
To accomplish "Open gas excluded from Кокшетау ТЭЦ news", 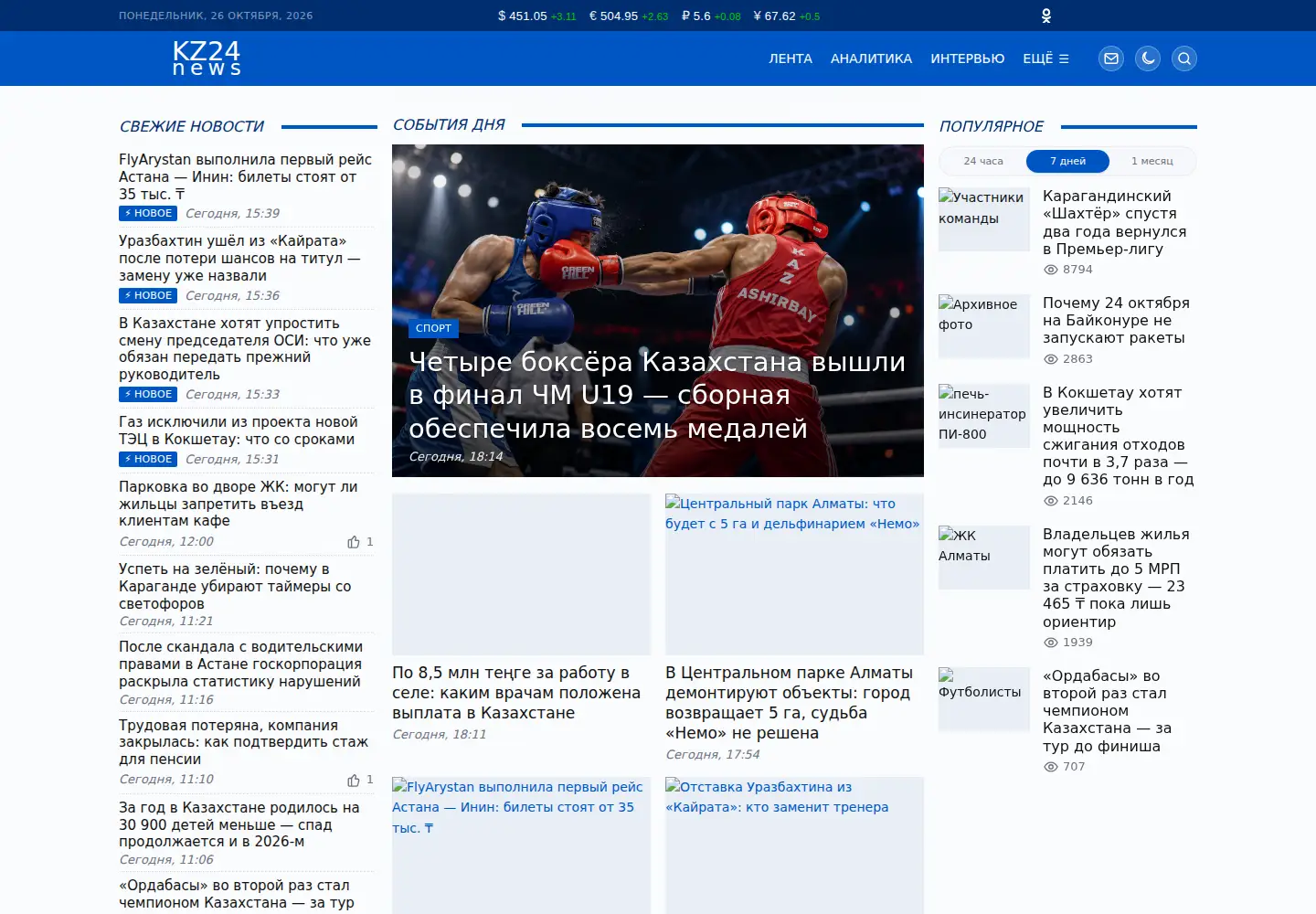I will click(x=238, y=430).
